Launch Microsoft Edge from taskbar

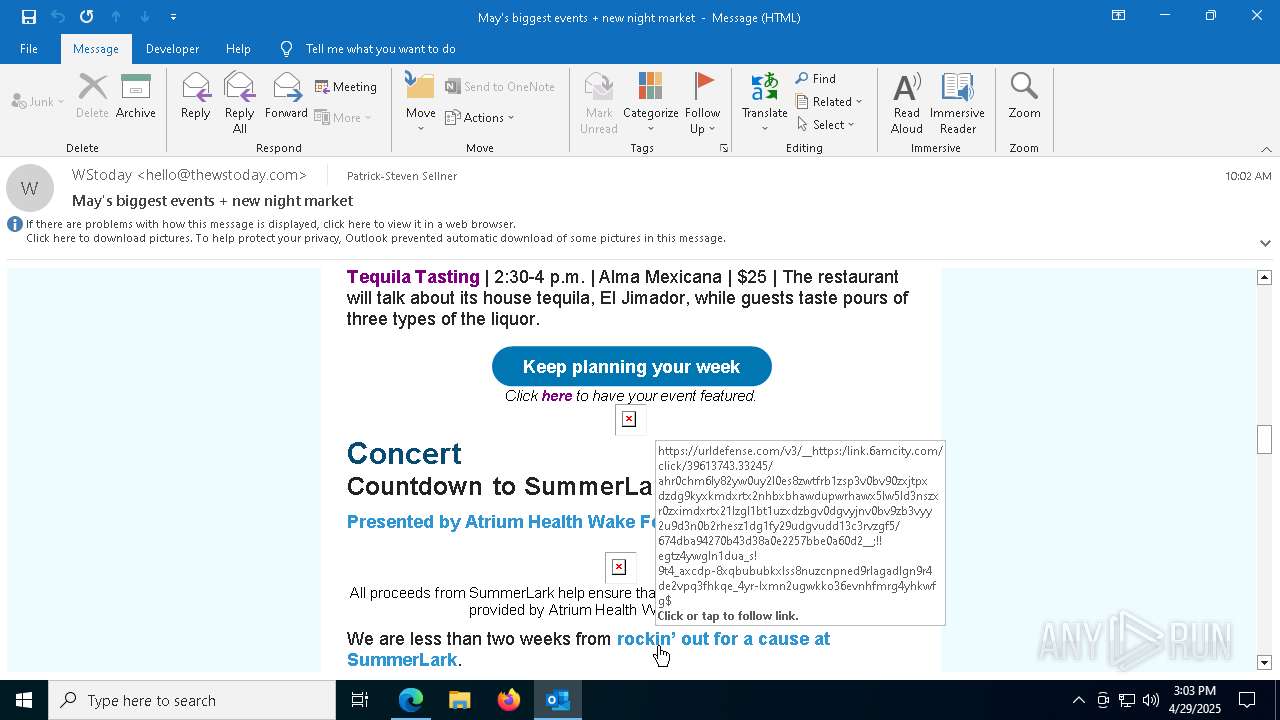(x=411, y=700)
